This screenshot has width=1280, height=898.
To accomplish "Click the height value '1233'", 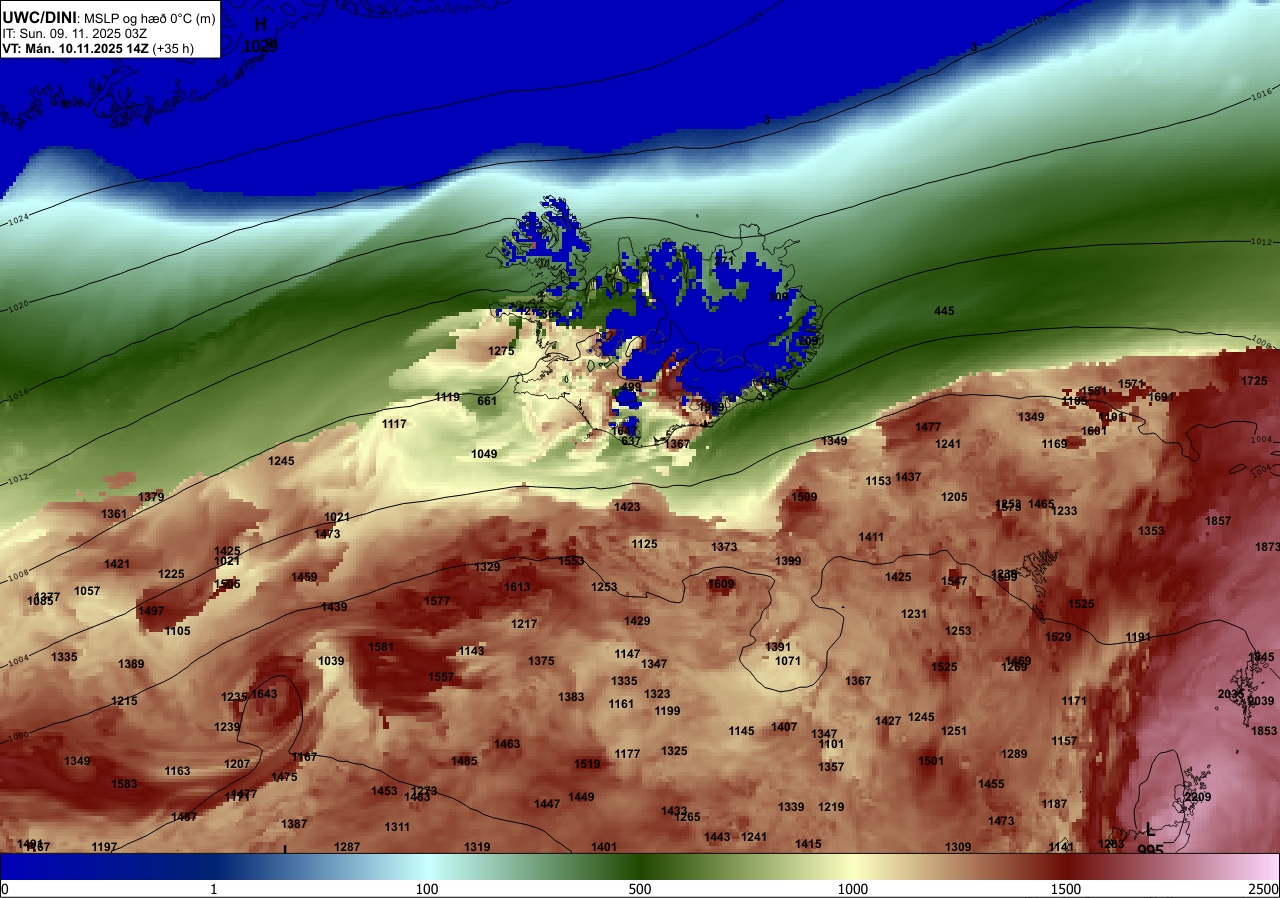I will (x=1064, y=511).
